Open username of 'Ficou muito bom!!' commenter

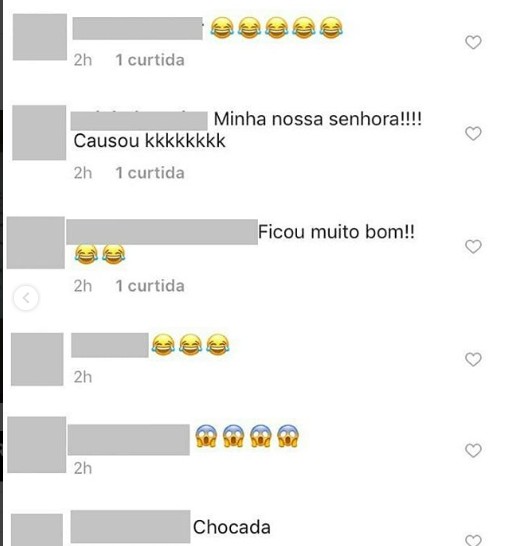162,232
